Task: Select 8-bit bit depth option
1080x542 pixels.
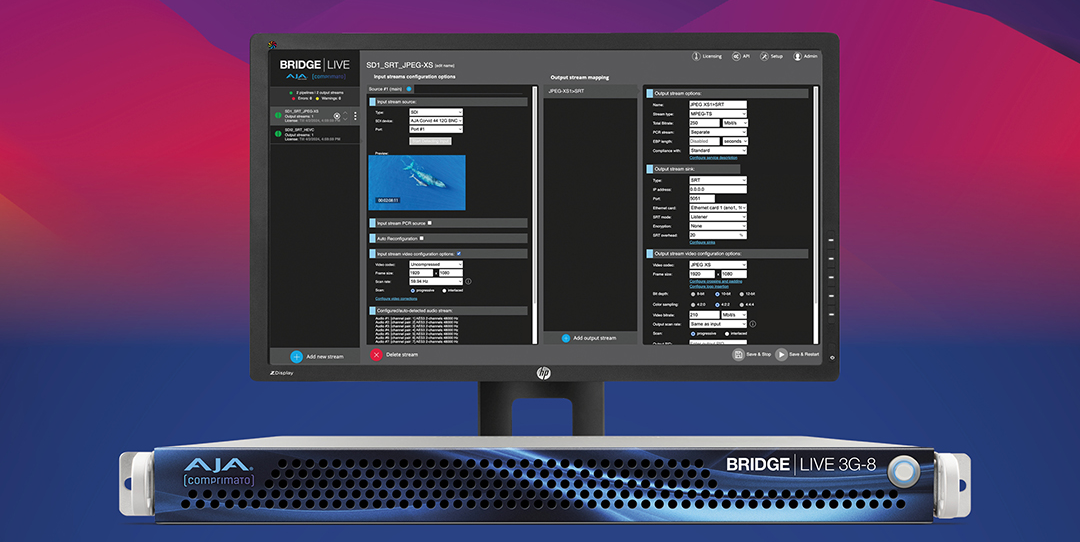Action: point(692,294)
